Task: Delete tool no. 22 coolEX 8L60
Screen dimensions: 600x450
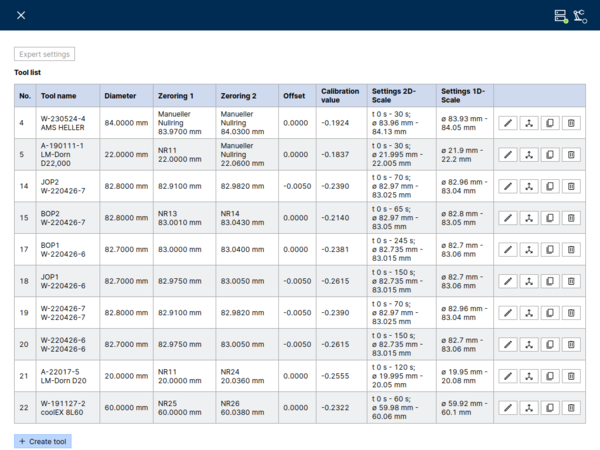Action: pyautogui.click(x=571, y=408)
